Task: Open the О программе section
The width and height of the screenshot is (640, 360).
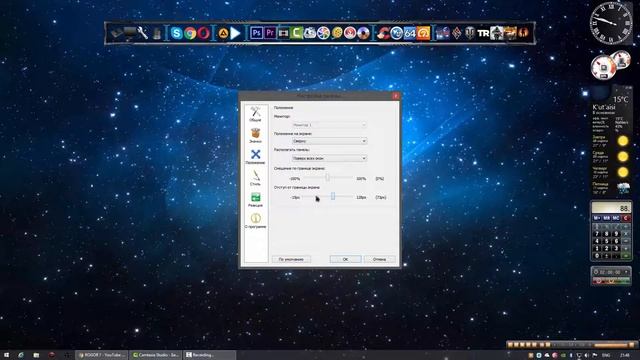Action: (x=256, y=221)
